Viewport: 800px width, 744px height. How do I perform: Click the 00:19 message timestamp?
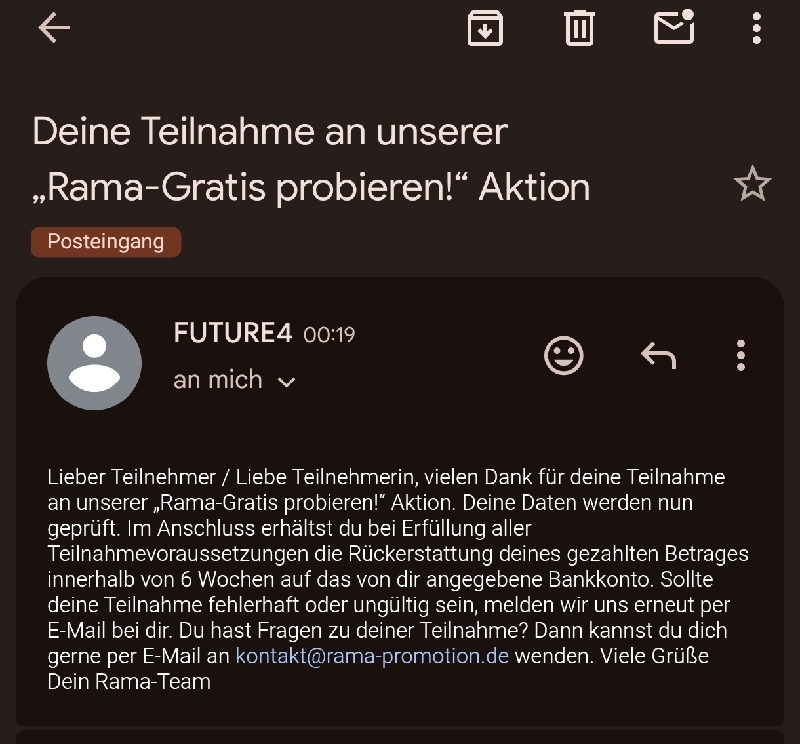[x=329, y=335]
